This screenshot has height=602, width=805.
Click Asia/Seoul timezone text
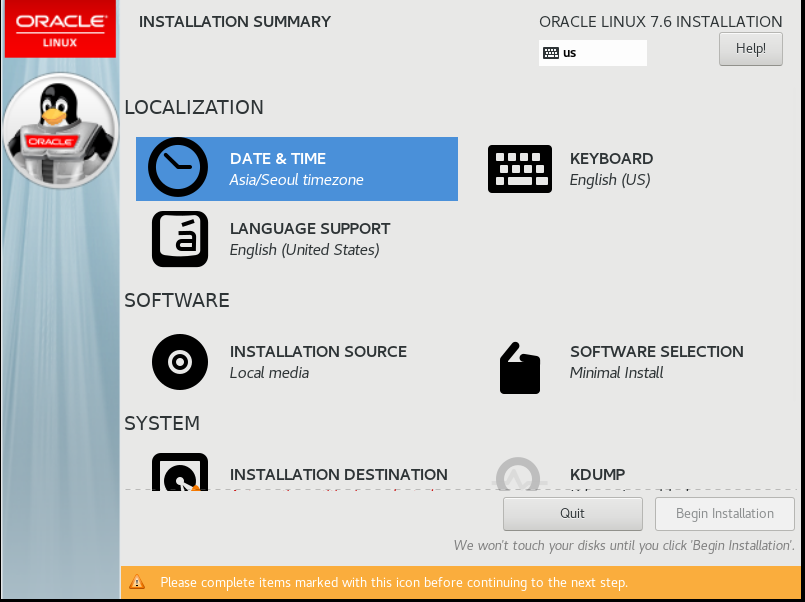[x=296, y=180]
